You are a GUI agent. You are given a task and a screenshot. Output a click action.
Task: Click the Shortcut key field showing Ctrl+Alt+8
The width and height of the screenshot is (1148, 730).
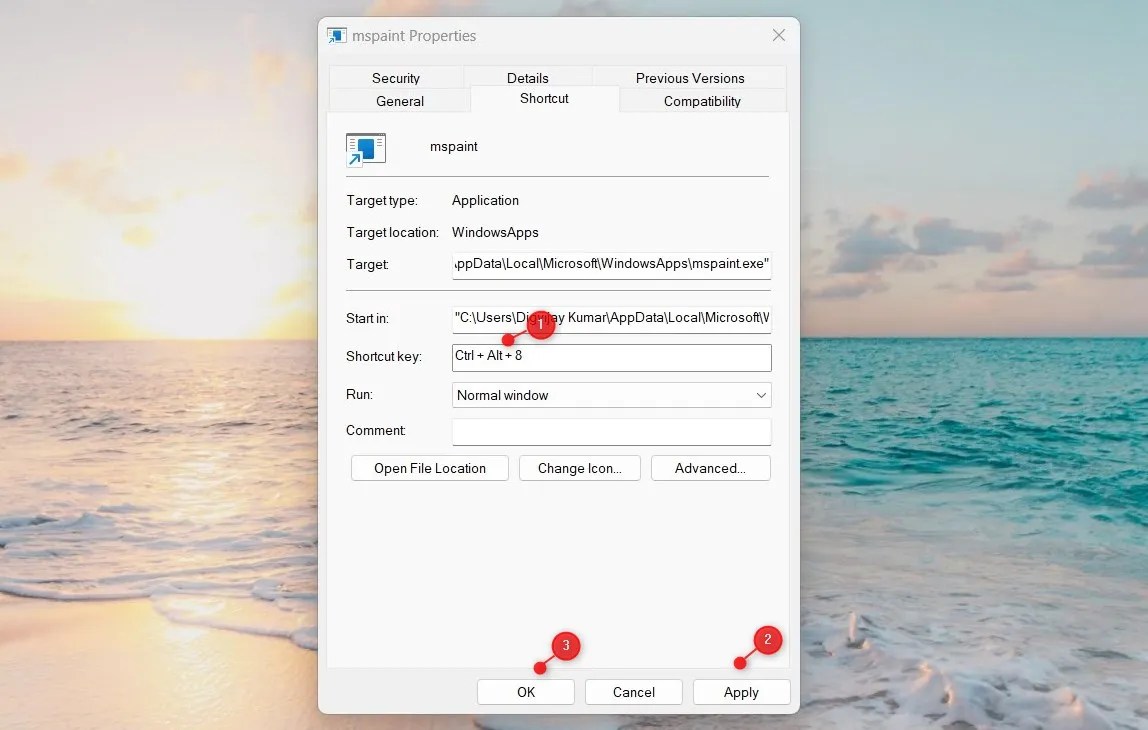tap(611, 357)
